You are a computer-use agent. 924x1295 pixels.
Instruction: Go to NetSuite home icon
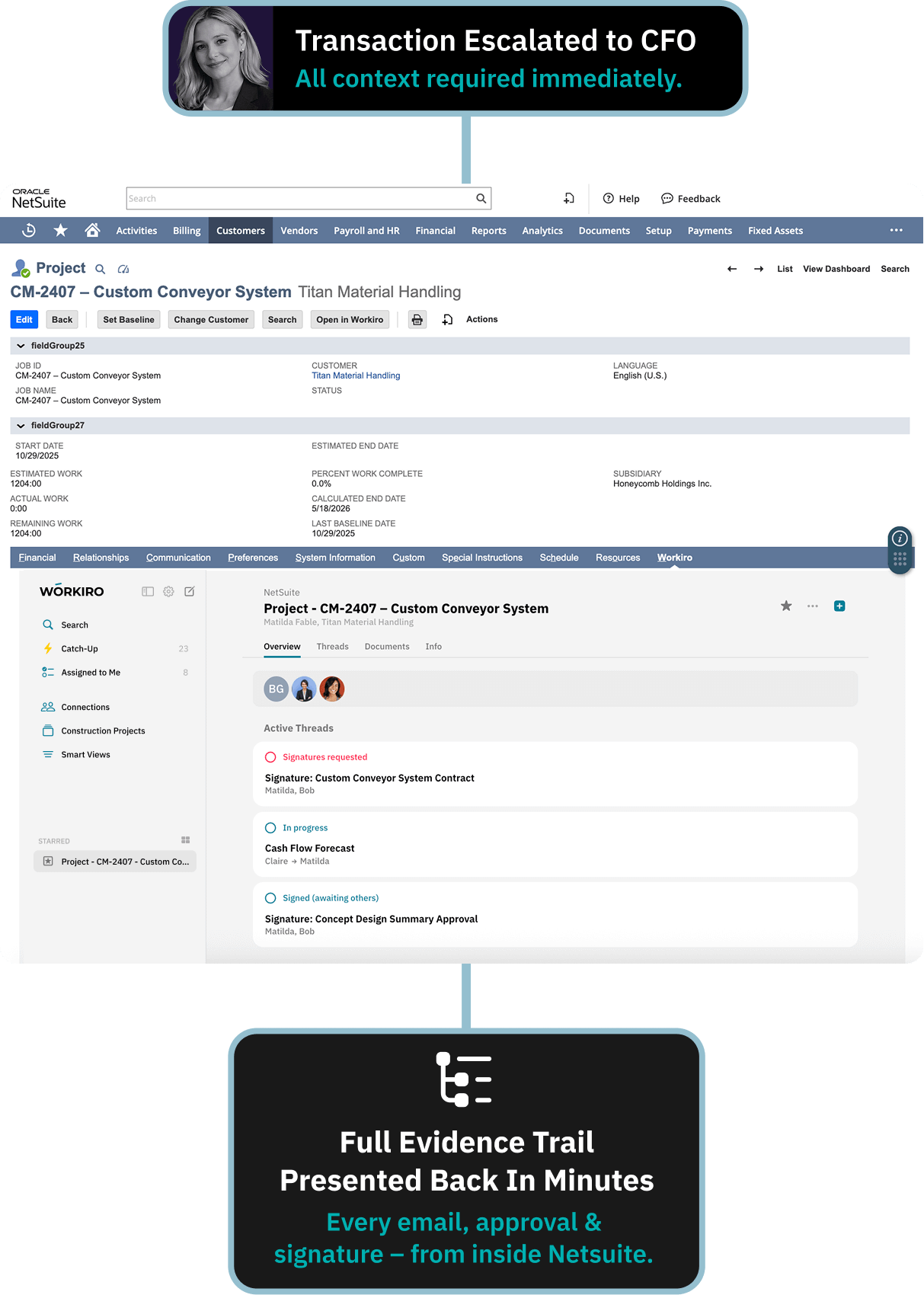pyautogui.click(x=92, y=230)
